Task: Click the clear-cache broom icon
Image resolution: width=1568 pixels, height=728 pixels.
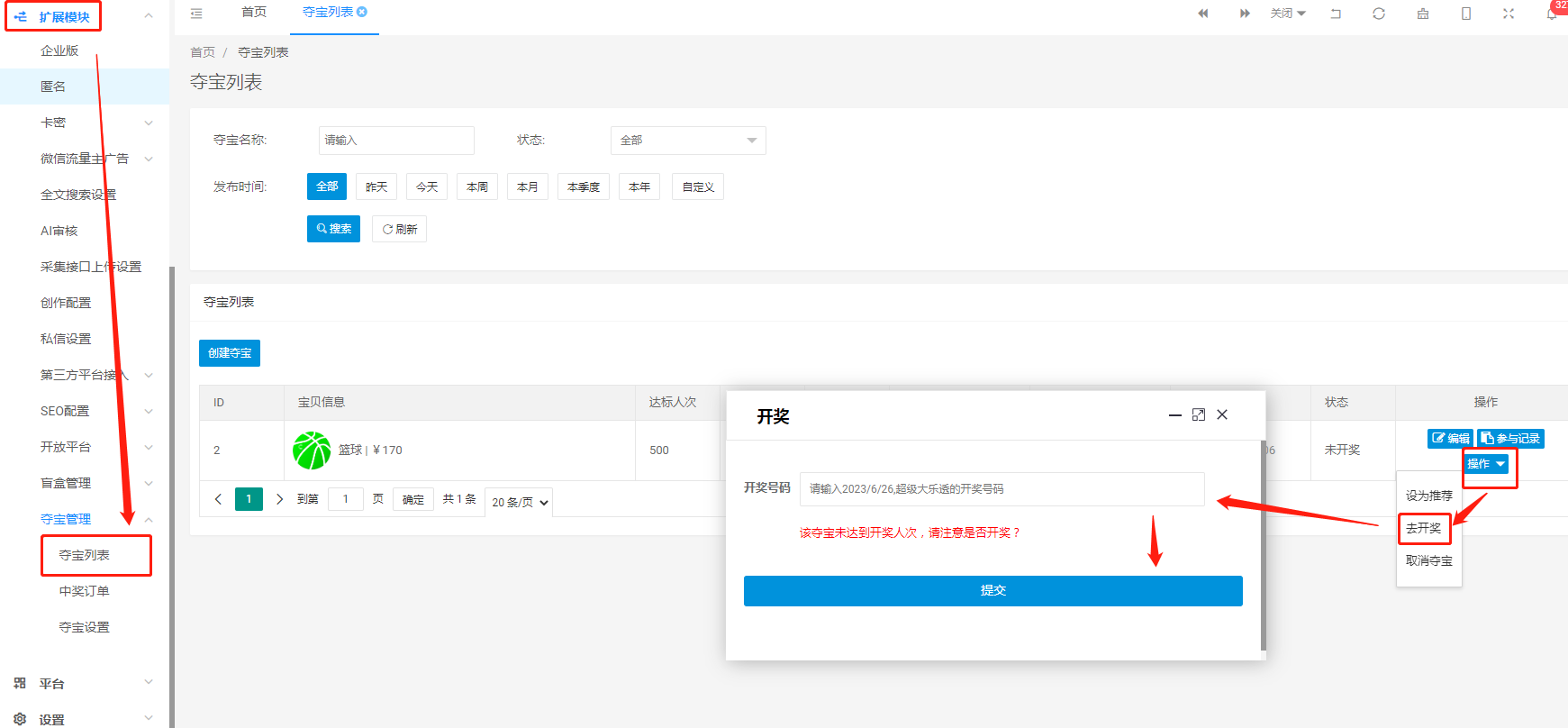Action: click(x=1423, y=14)
